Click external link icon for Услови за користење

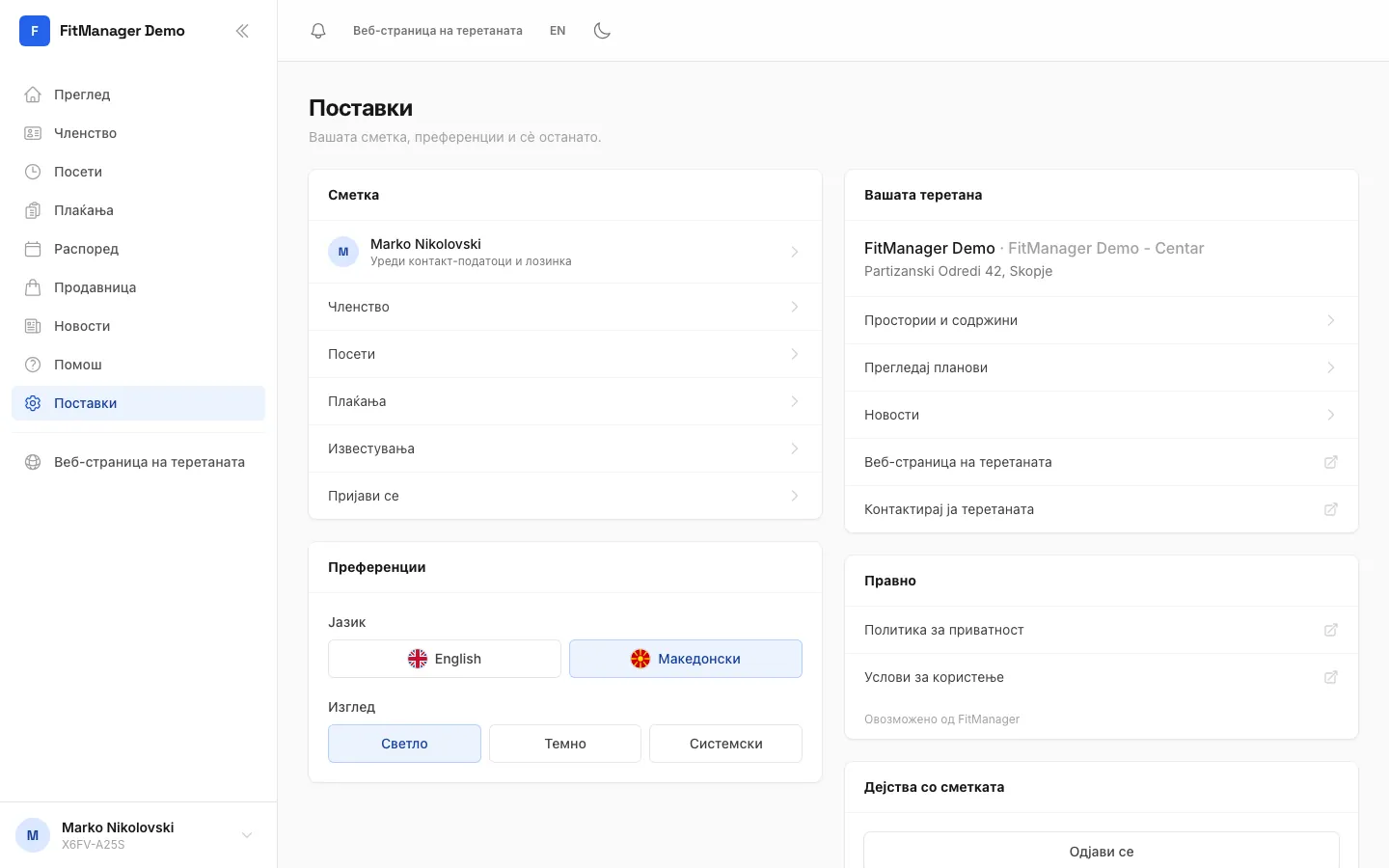tap(1331, 677)
